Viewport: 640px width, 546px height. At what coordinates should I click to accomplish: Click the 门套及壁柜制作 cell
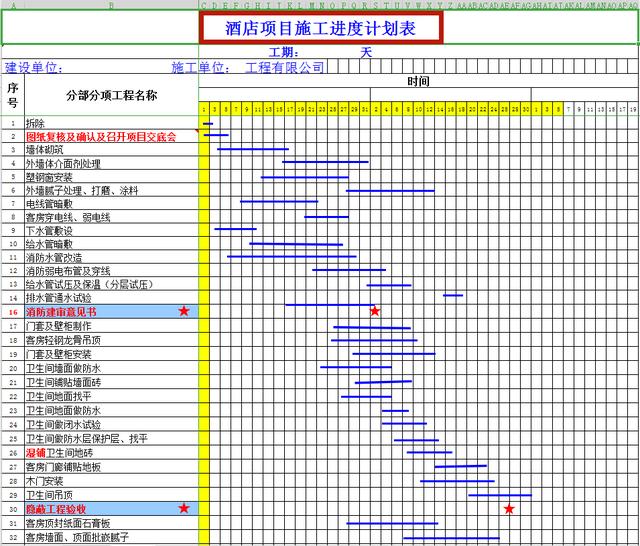(x=111, y=326)
